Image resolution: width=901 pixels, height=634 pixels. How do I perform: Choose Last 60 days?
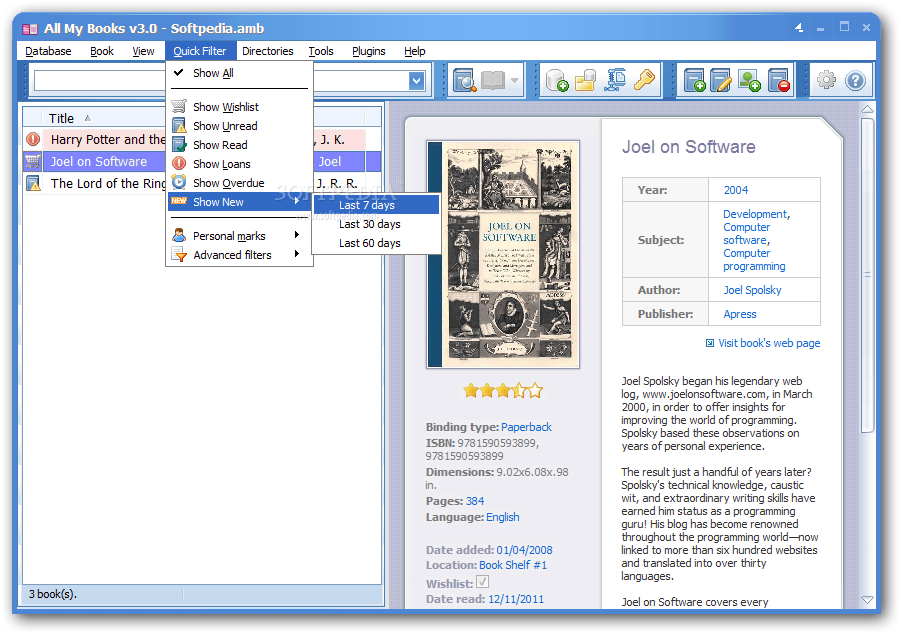[376, 243]
